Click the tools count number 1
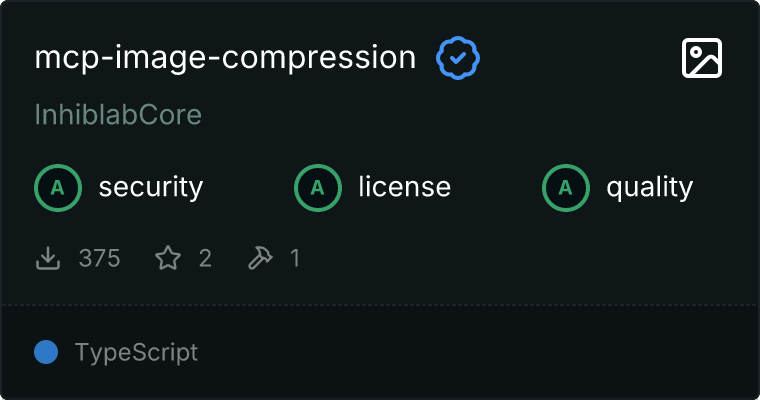The width and height of the screenshot is (760, 400). pyautogui.click(x=295, y=259)
